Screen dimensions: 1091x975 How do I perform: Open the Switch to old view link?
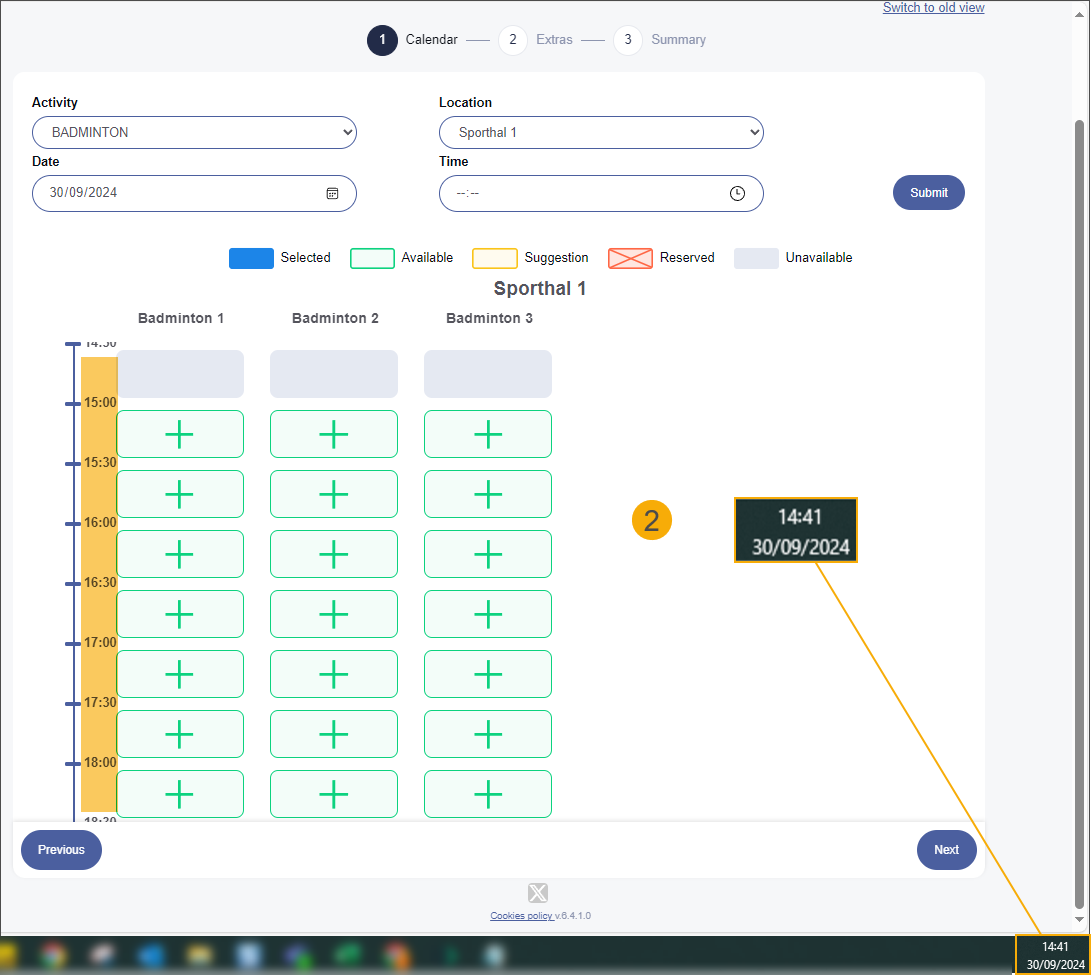(x=933, y=8)
